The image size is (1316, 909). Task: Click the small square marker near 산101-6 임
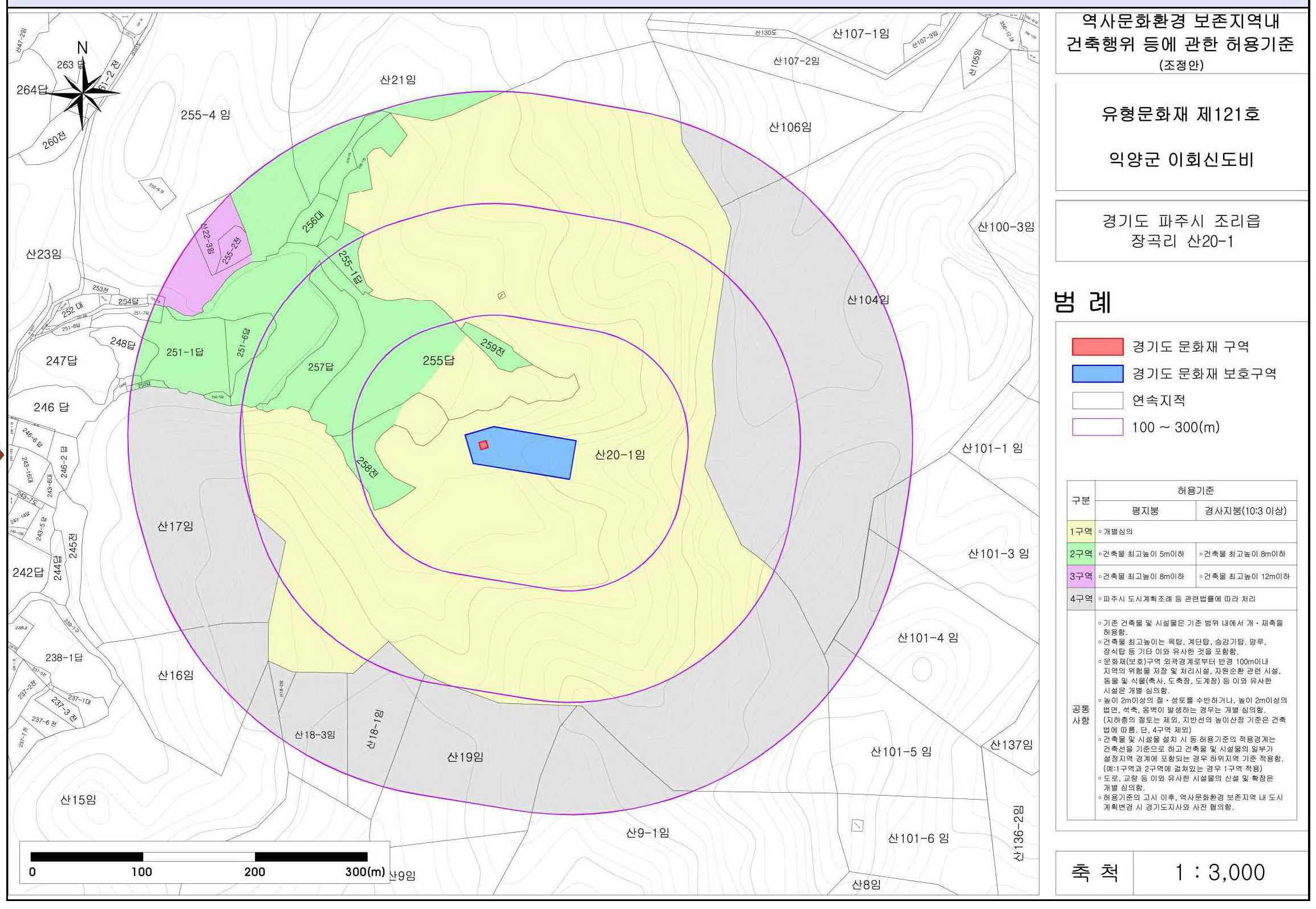[857, 825]
